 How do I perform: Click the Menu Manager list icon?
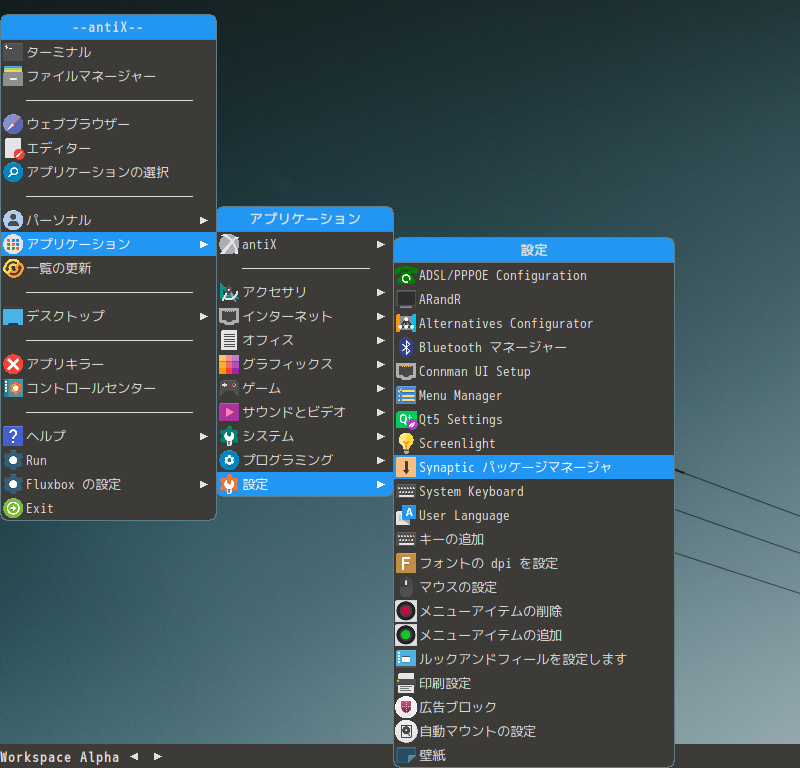point(406,395)
